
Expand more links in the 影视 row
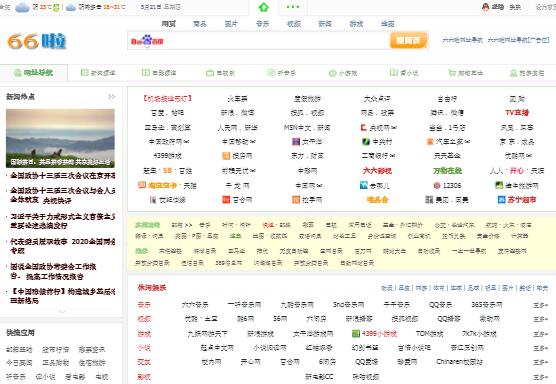tap(540, 376)
